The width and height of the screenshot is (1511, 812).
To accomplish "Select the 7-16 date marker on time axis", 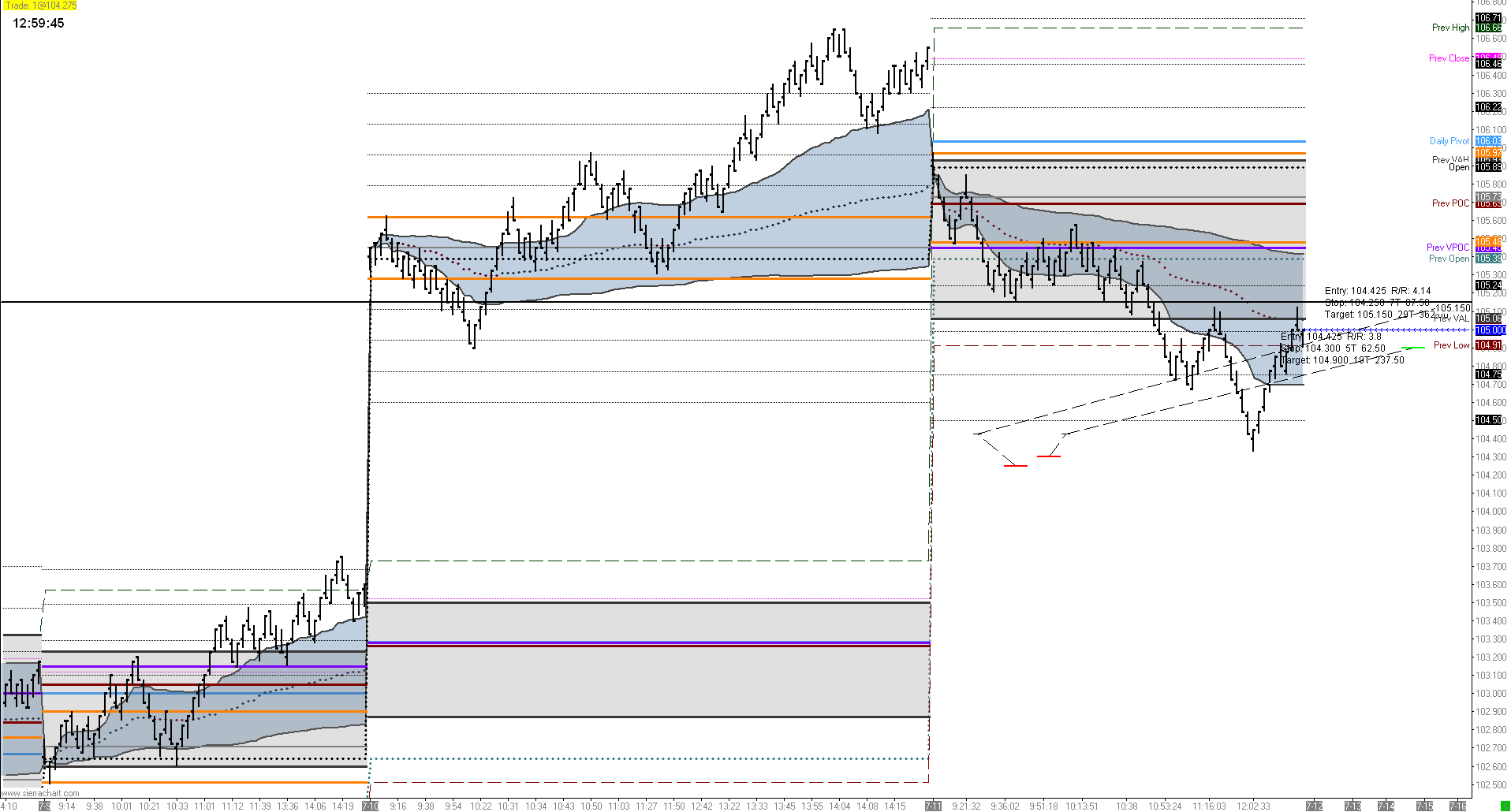I will tap(1457, 806).
